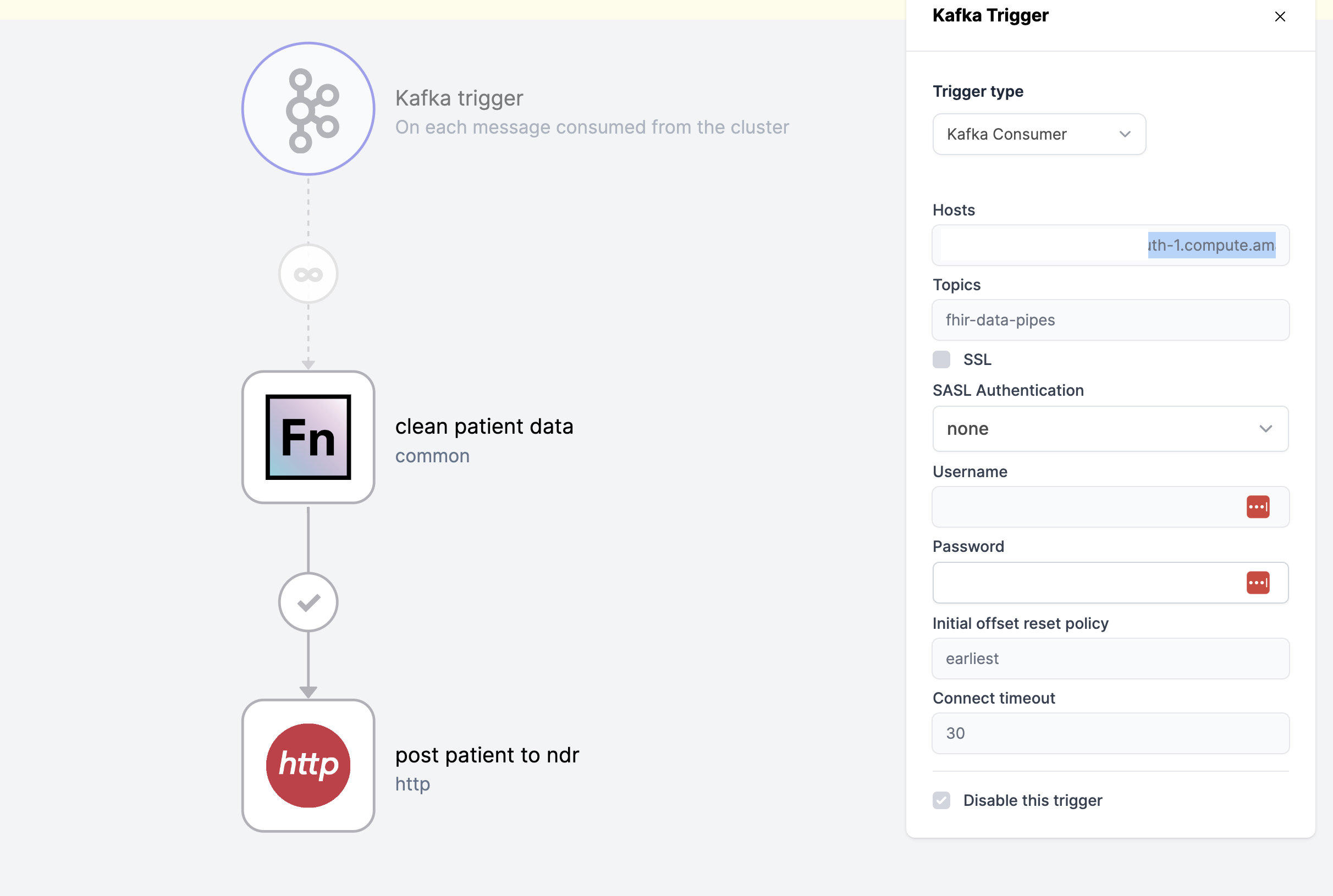Close the Kafka Trigger panel

coord(1280,15)
